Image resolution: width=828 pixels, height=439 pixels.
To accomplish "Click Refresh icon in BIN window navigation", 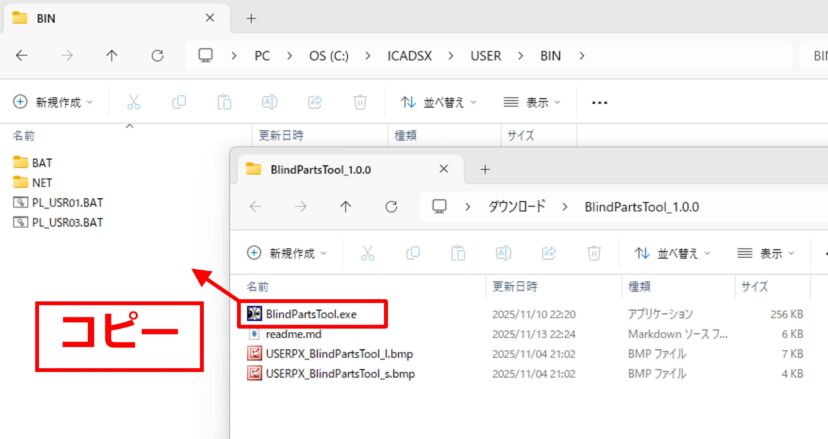I will [x=157, y=55].
